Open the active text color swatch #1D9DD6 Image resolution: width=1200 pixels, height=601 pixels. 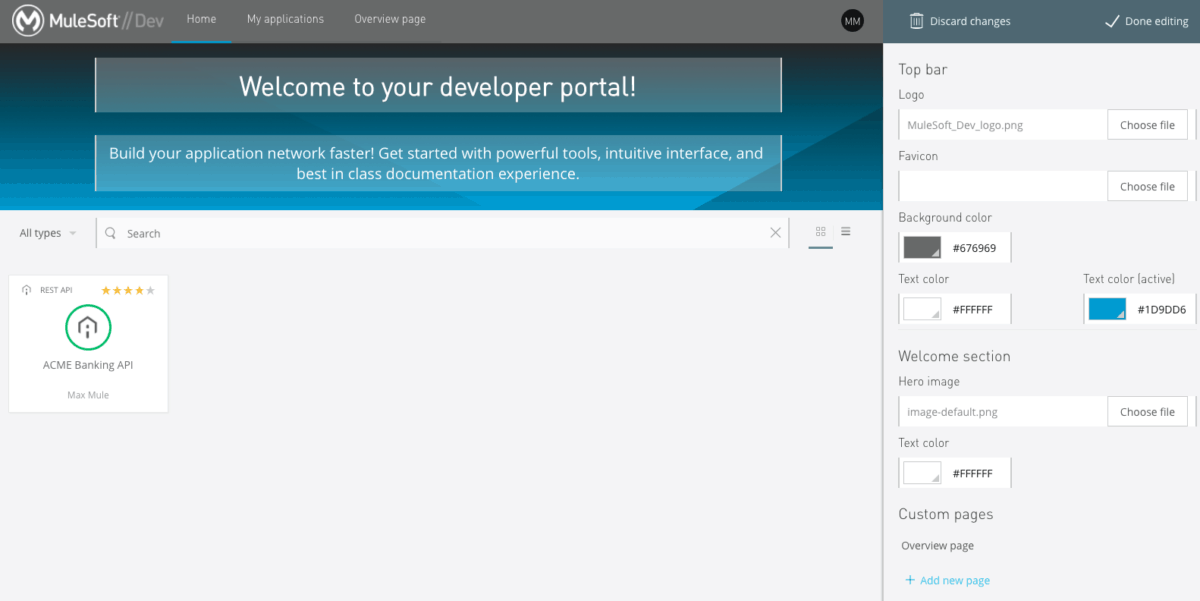tap(1106, 308)
